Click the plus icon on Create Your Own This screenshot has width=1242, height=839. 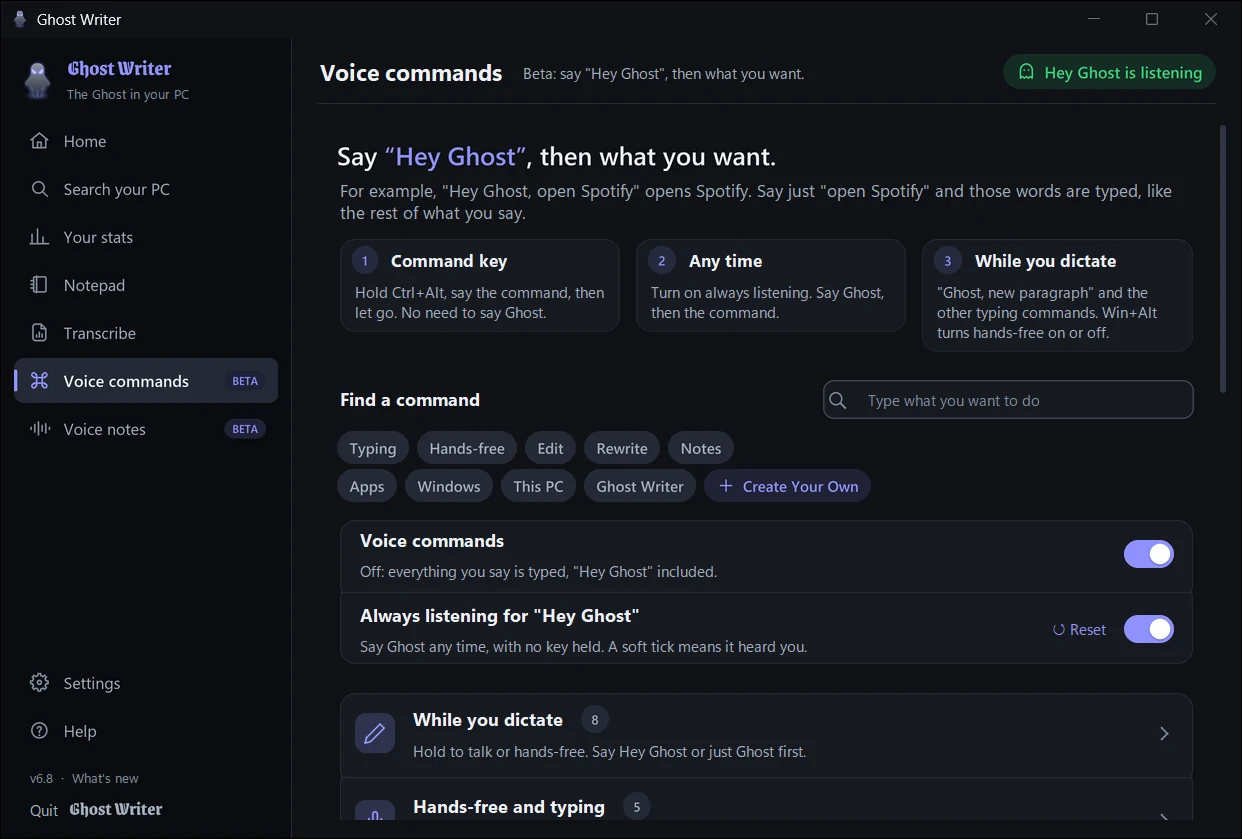726,486
